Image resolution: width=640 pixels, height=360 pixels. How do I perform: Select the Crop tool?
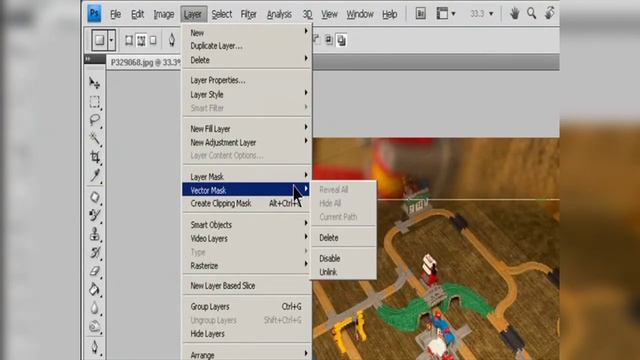pyautogui.click(x=95, y=157)
